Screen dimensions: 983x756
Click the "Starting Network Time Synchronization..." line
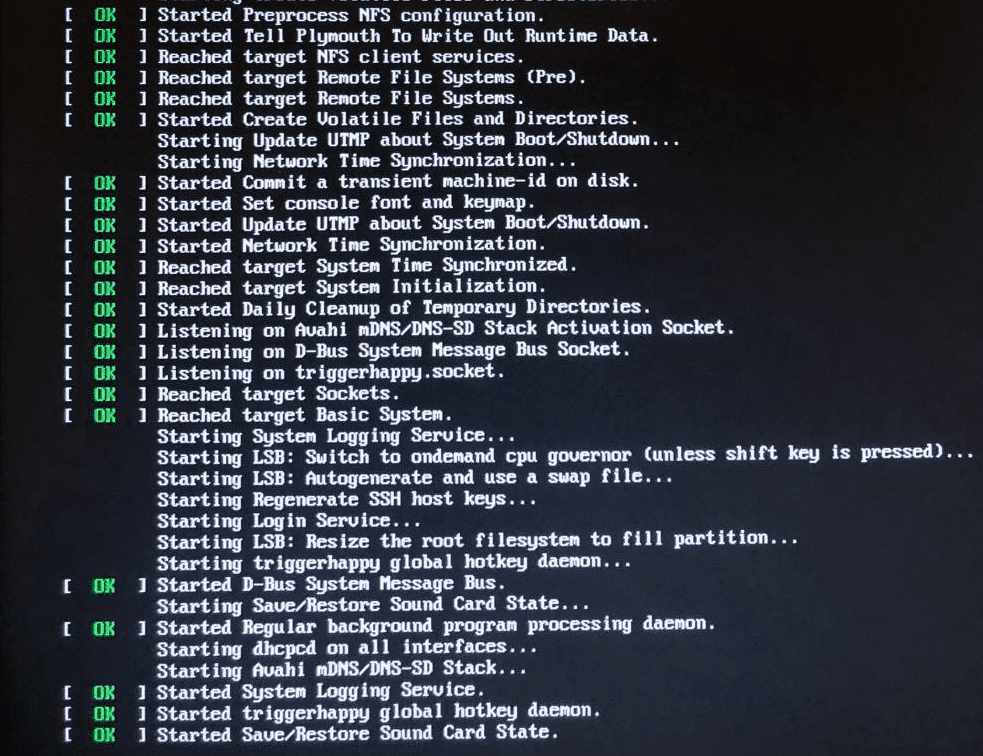click(x=367, y=161)
